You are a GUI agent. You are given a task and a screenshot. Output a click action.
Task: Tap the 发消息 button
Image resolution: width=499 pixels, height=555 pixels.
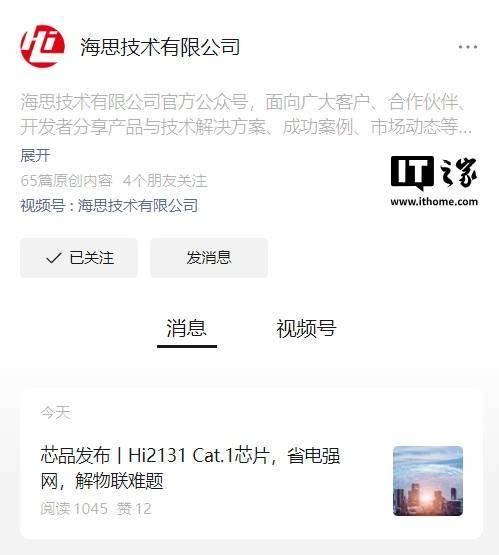click(209, 258)
